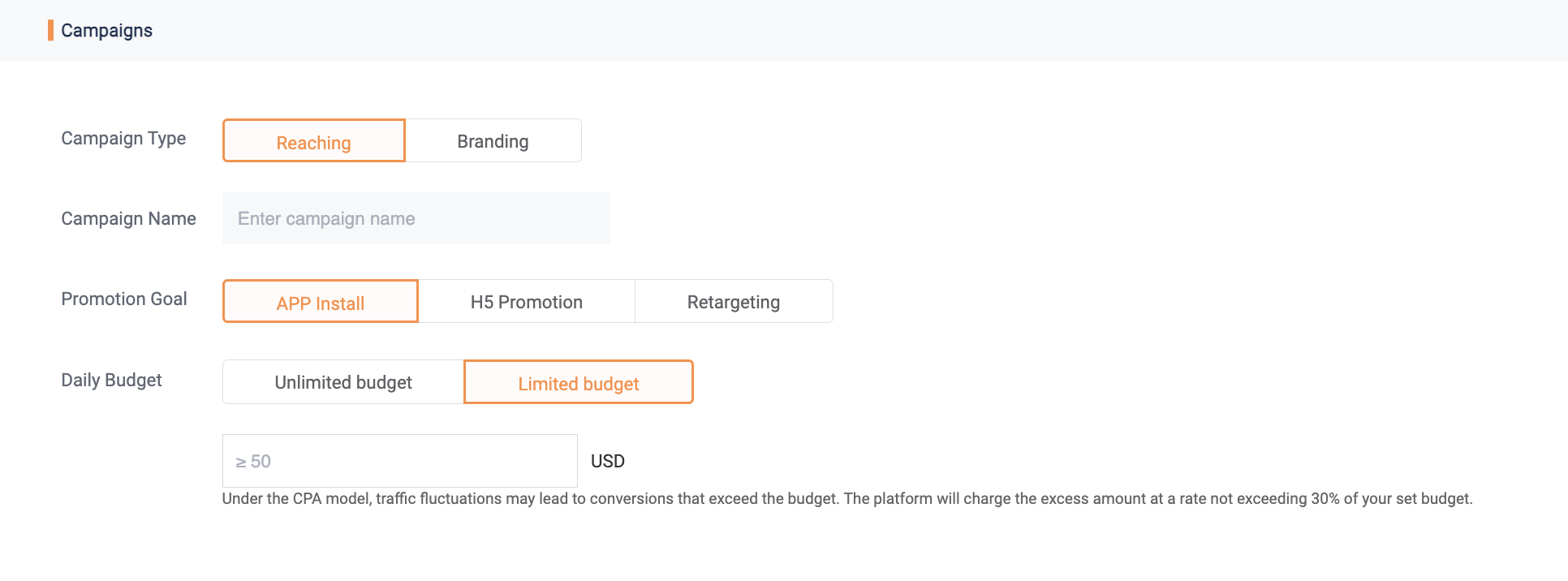Click the orange accent marker beside Campaigns
Viewport: 1568px width, 581px height.
click(50, 31)
